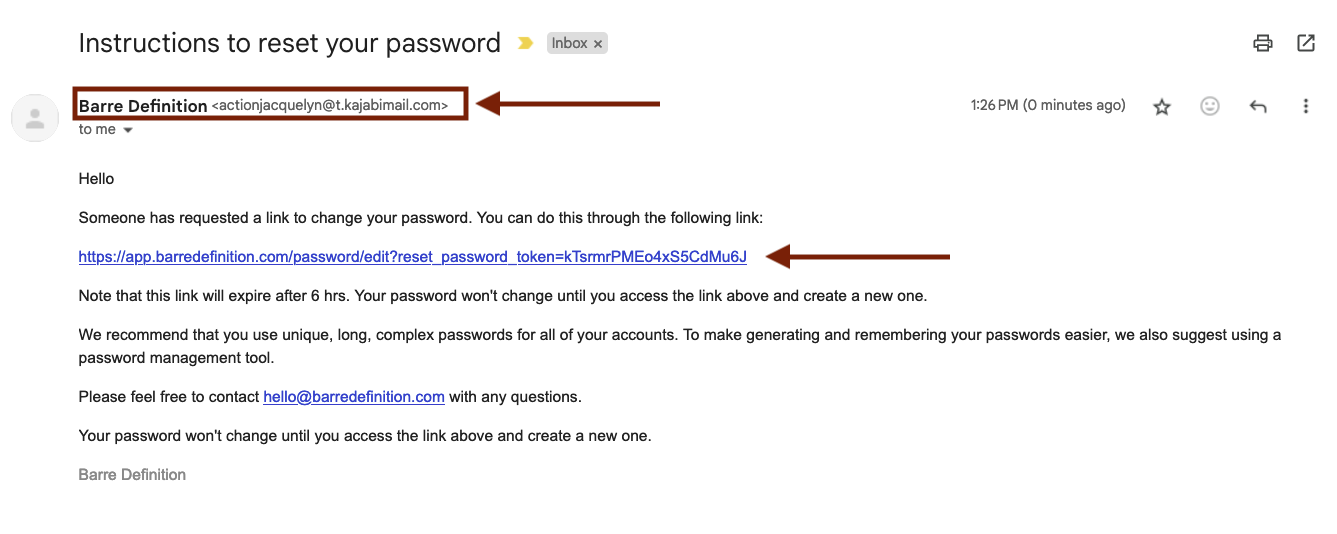Click the hello@barredefinition.com email link

[354, 397]
